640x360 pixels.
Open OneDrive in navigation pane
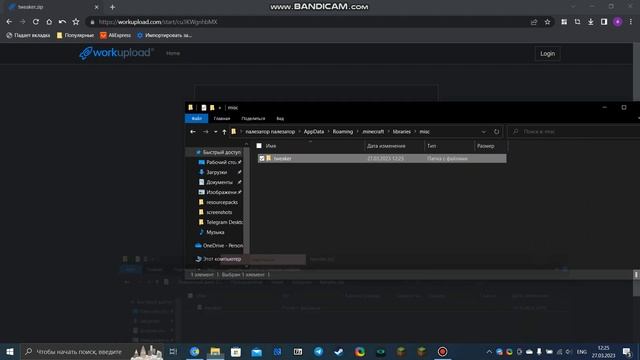(219, 246)
